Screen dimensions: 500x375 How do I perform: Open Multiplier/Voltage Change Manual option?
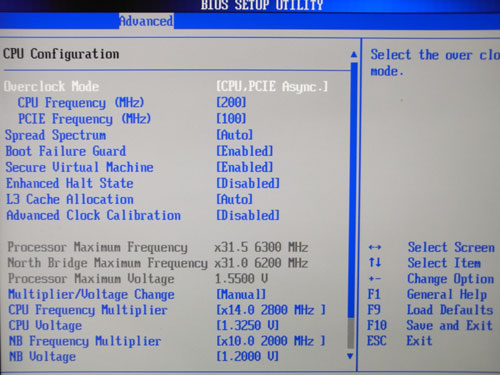pyautogui.click(x=241, y=294)
